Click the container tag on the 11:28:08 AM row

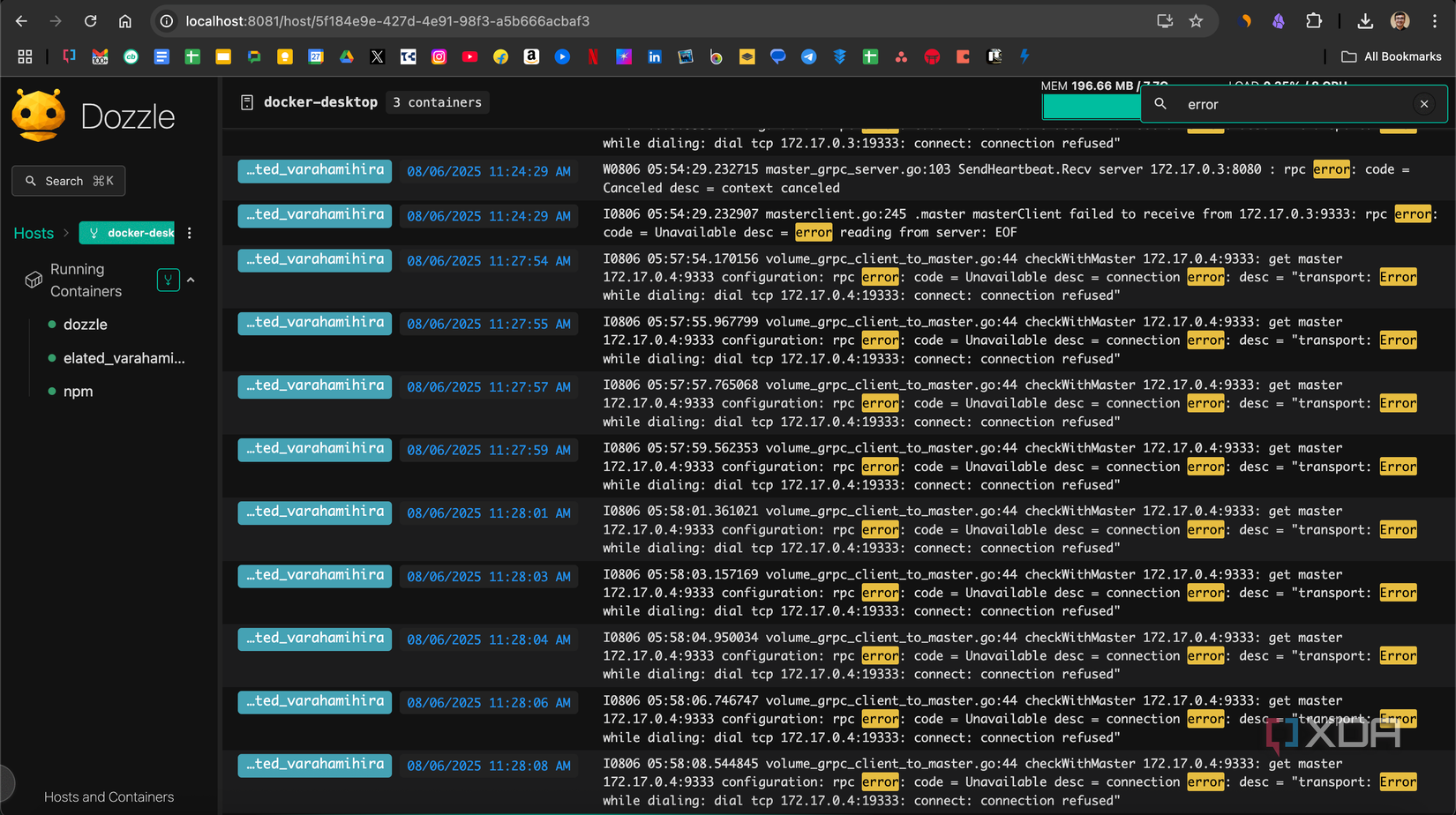pos(315,766)
